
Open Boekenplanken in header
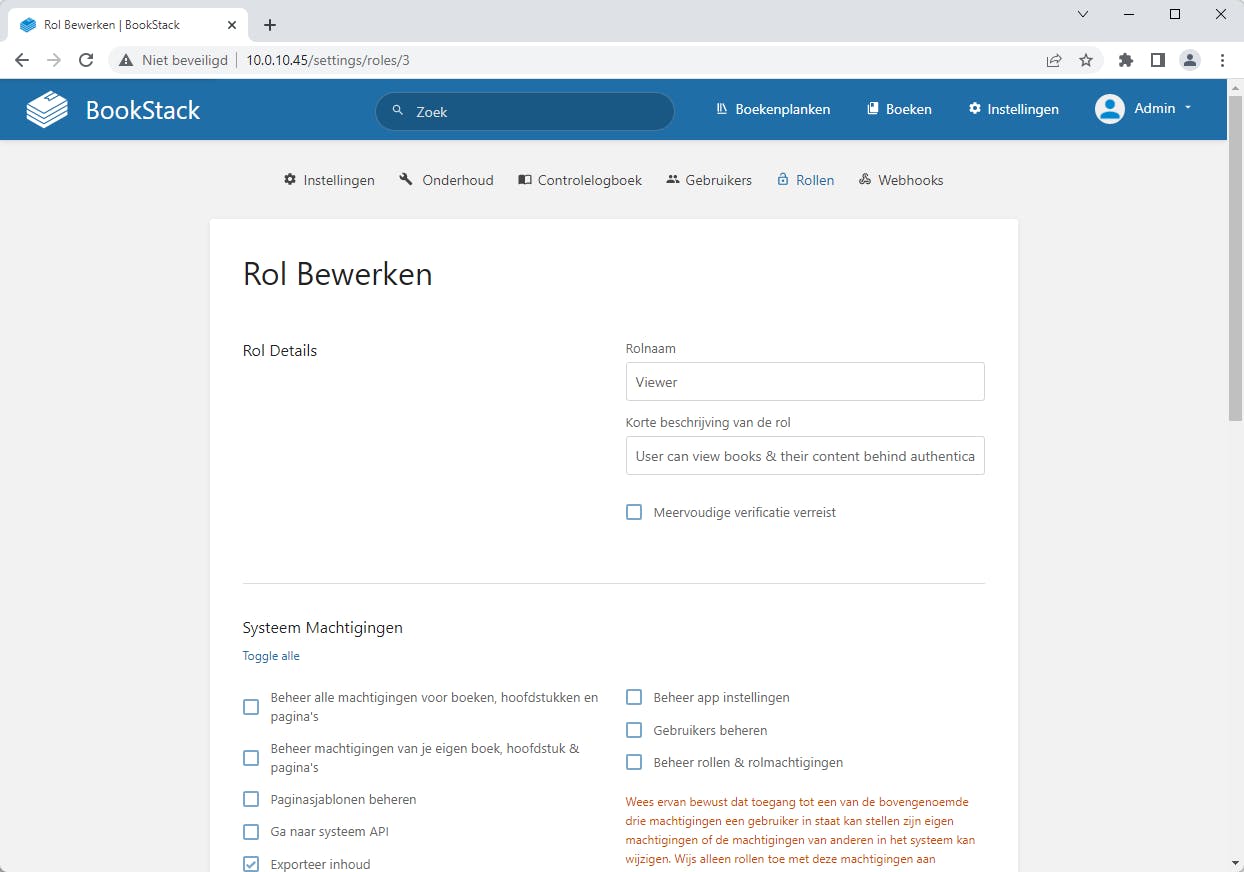click(773, 109)
